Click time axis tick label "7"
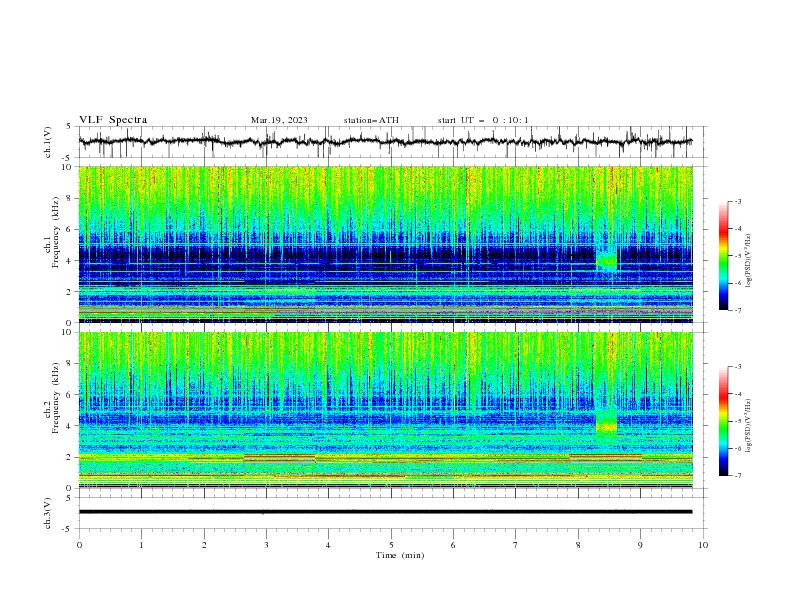 pos(516,545)
